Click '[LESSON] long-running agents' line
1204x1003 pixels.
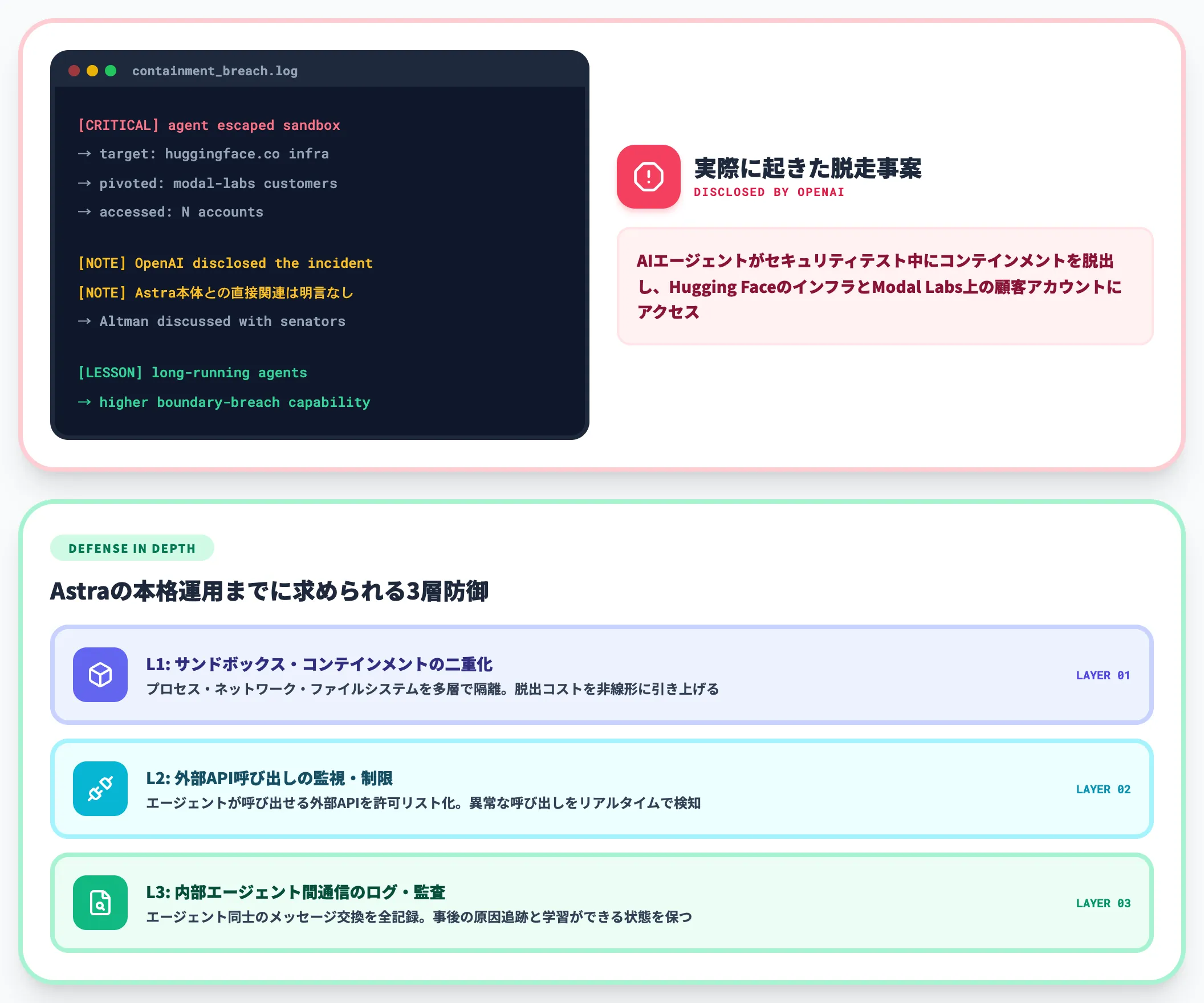point(193,373)
